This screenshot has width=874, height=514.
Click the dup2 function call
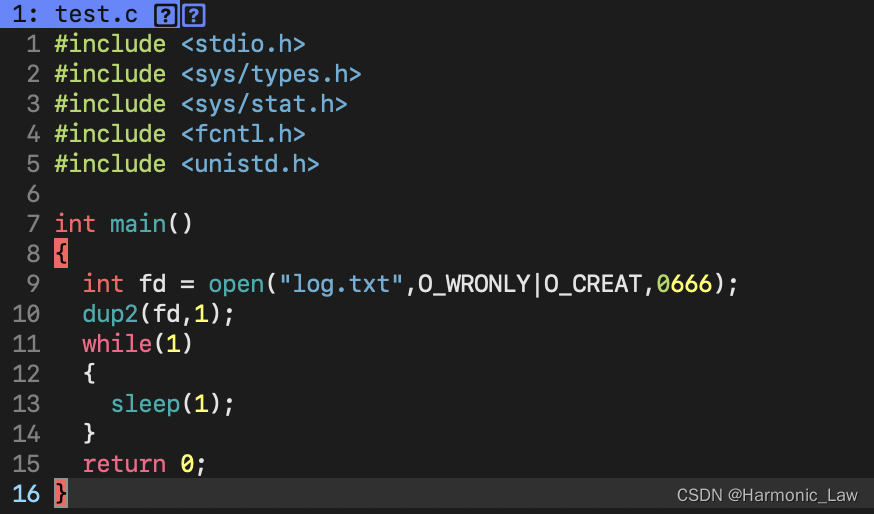(110, 314)
